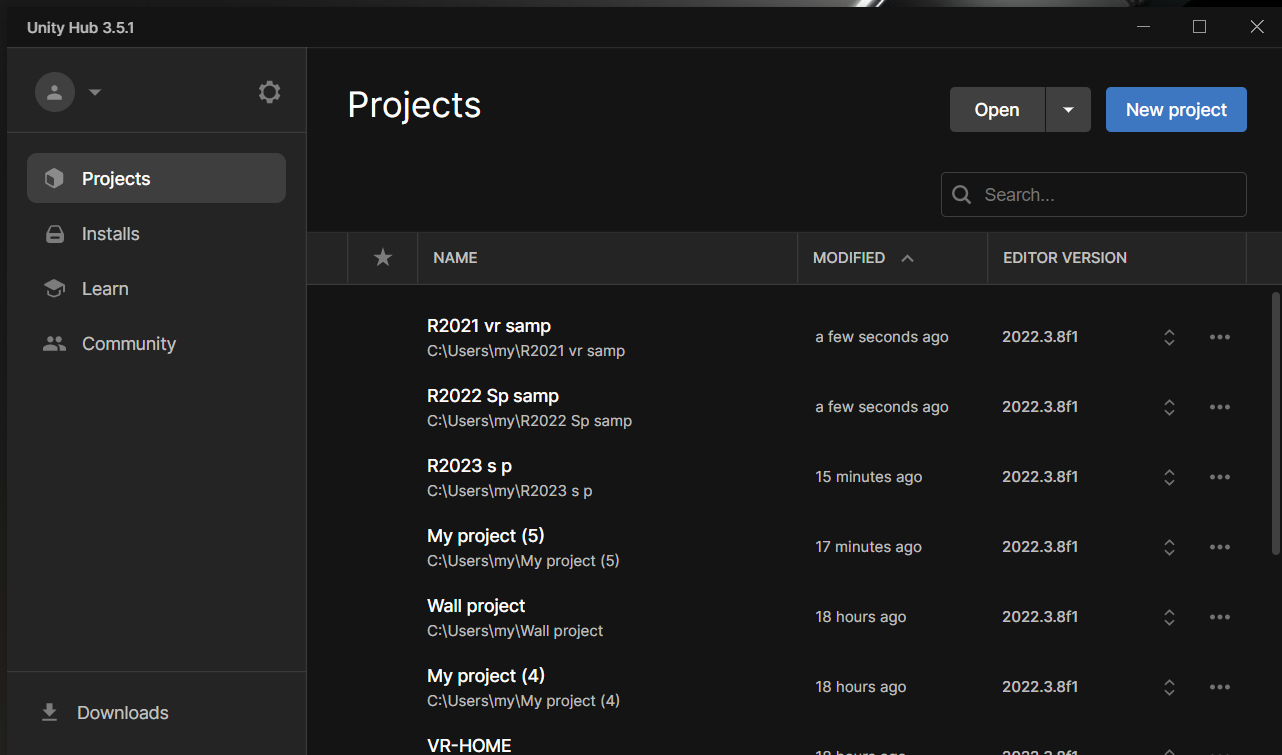This screenshot has width=1282, height=755.
Task: Open the three-dot menu for R2022 Sp samp
Action: [1220, 407]
